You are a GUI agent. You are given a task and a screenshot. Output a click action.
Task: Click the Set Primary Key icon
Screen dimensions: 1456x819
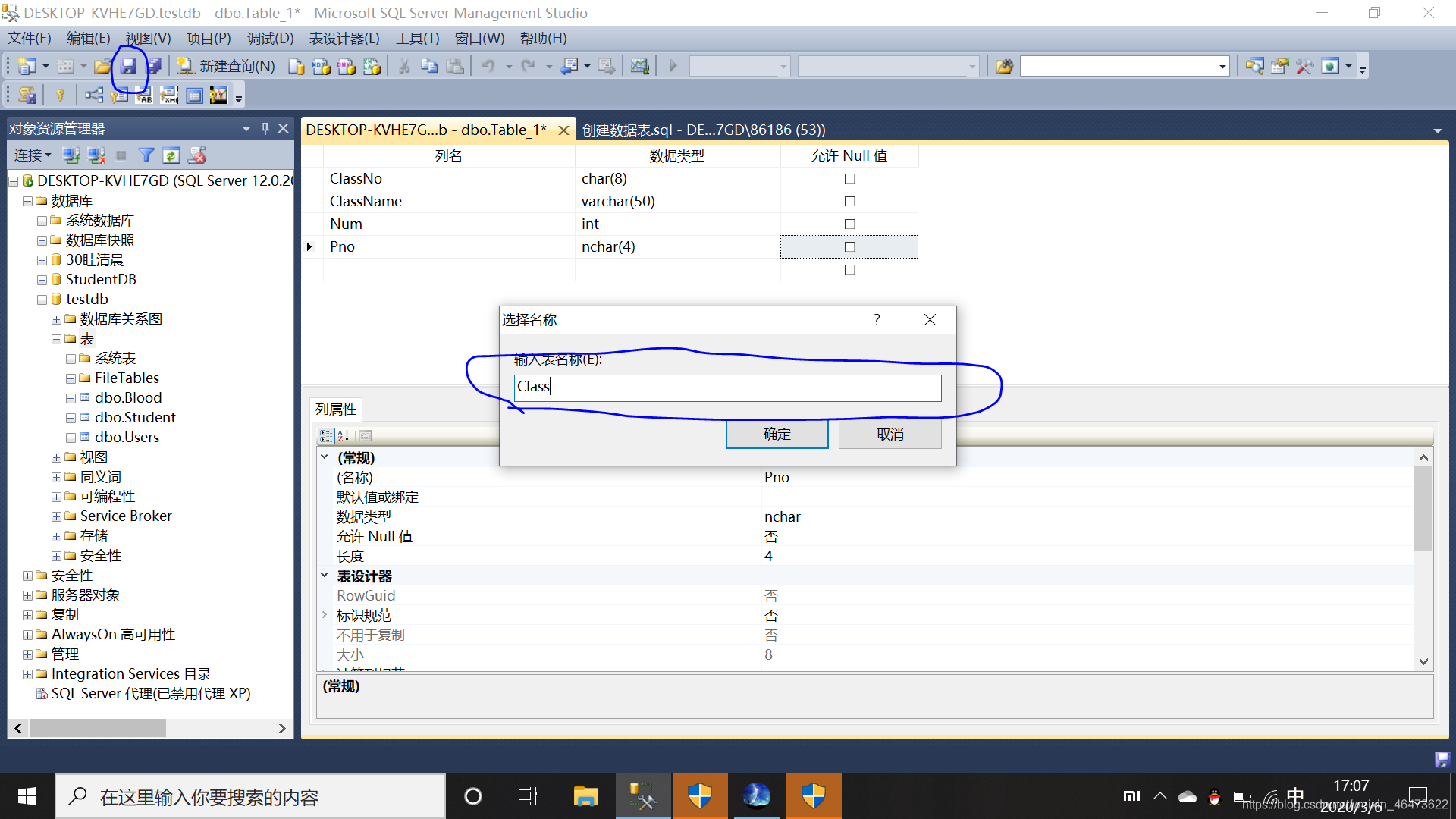[x=60, y=95]
